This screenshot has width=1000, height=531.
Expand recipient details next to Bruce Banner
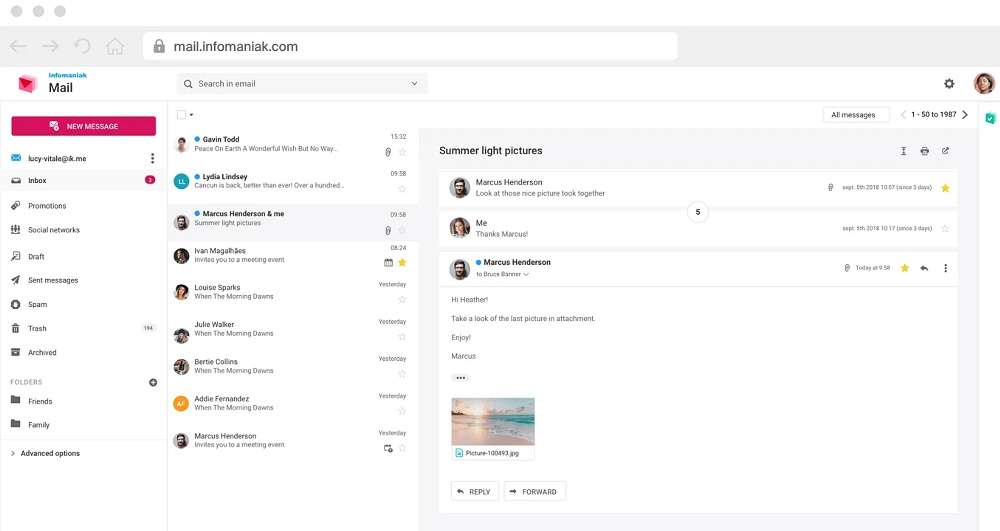point(526,274)
